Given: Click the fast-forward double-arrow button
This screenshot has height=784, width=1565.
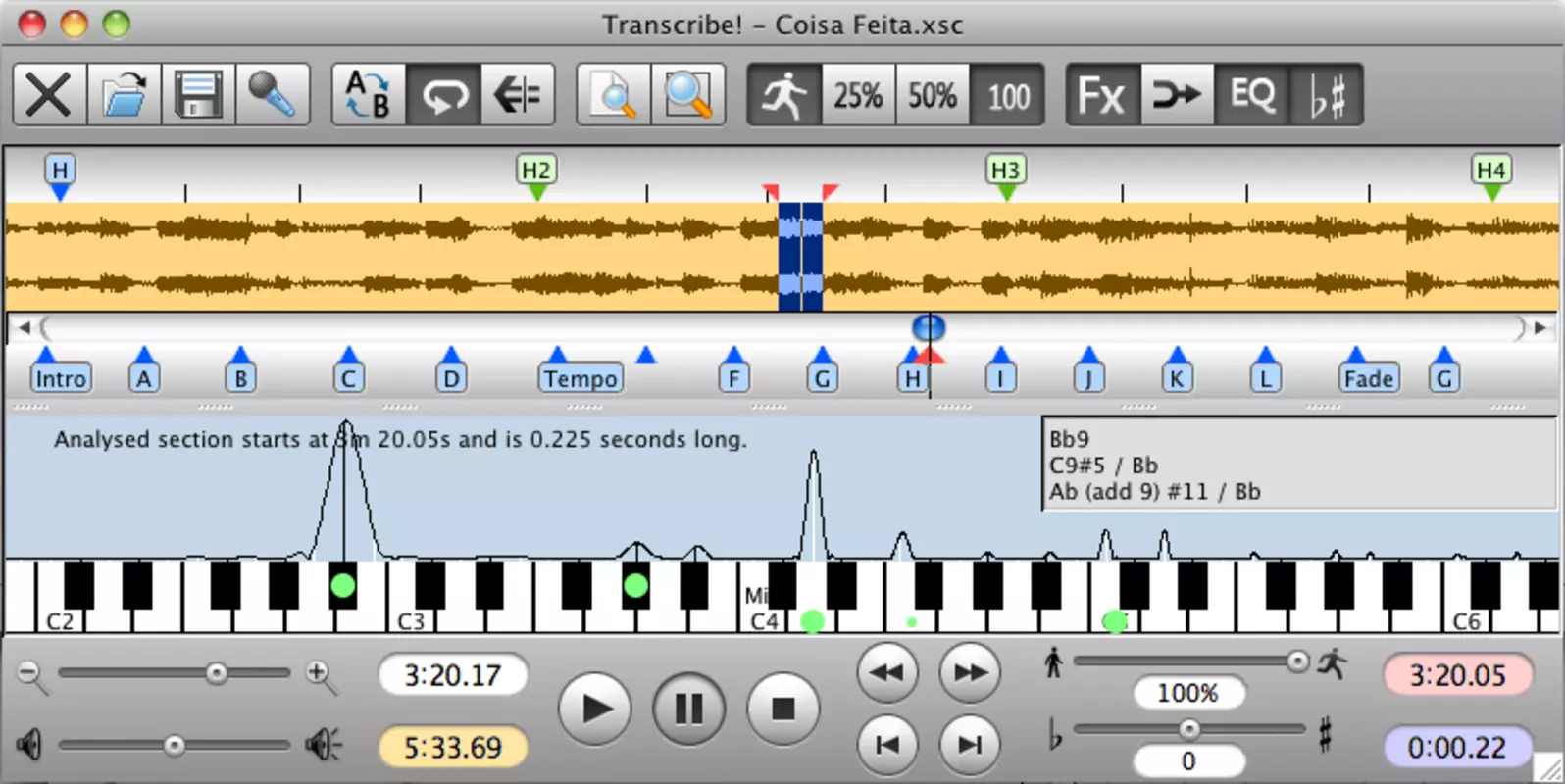Looking at the screenshot, I should click(x=970, y=672).
